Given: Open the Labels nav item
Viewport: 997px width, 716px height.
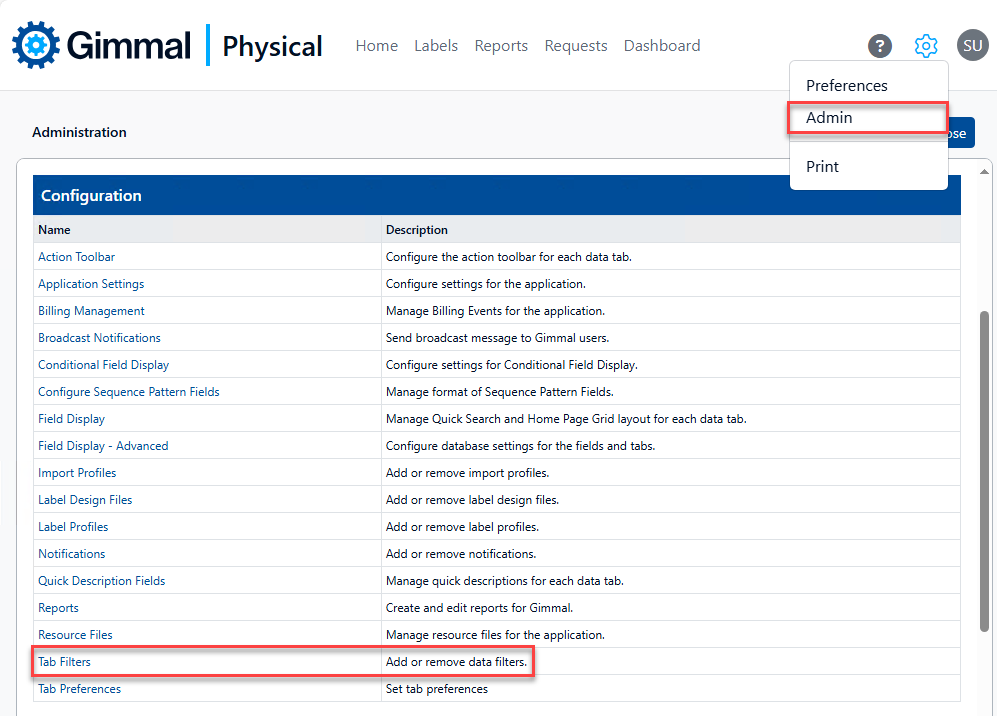Looking at the screenshot, I should (436, 46).
